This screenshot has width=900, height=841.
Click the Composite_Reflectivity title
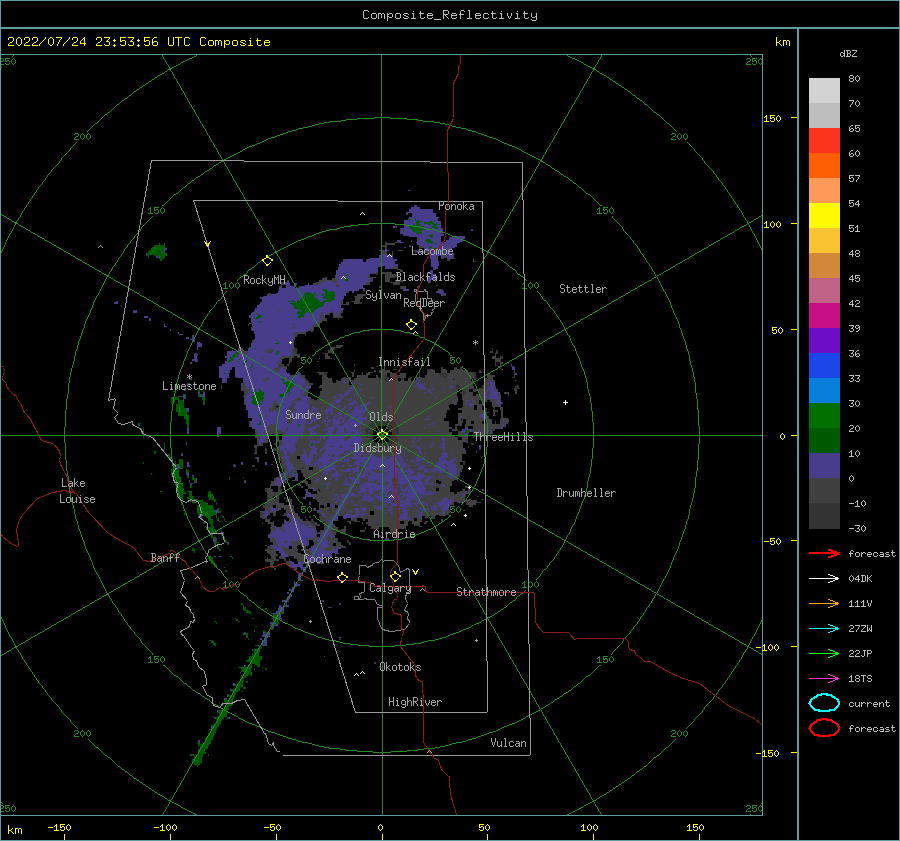[x=450, y=15]
